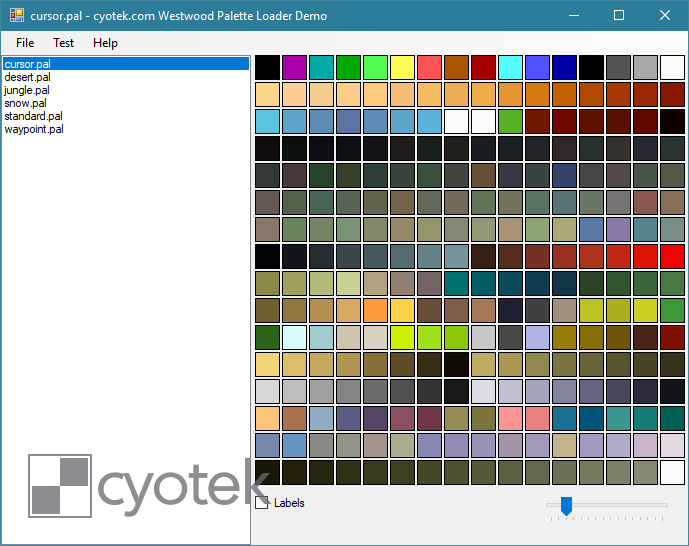Pick the coral red swatch in first row
Image resolution: width=689 pixels, height=546 pixels.
click(429, 67)
